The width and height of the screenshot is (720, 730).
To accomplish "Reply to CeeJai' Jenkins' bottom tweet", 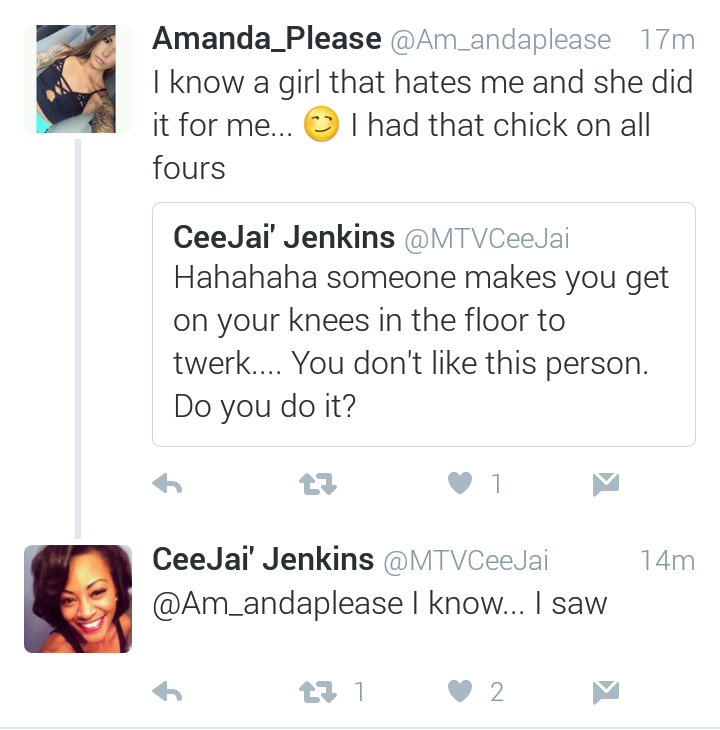I will pyautogui.click(x=167, y=692).
